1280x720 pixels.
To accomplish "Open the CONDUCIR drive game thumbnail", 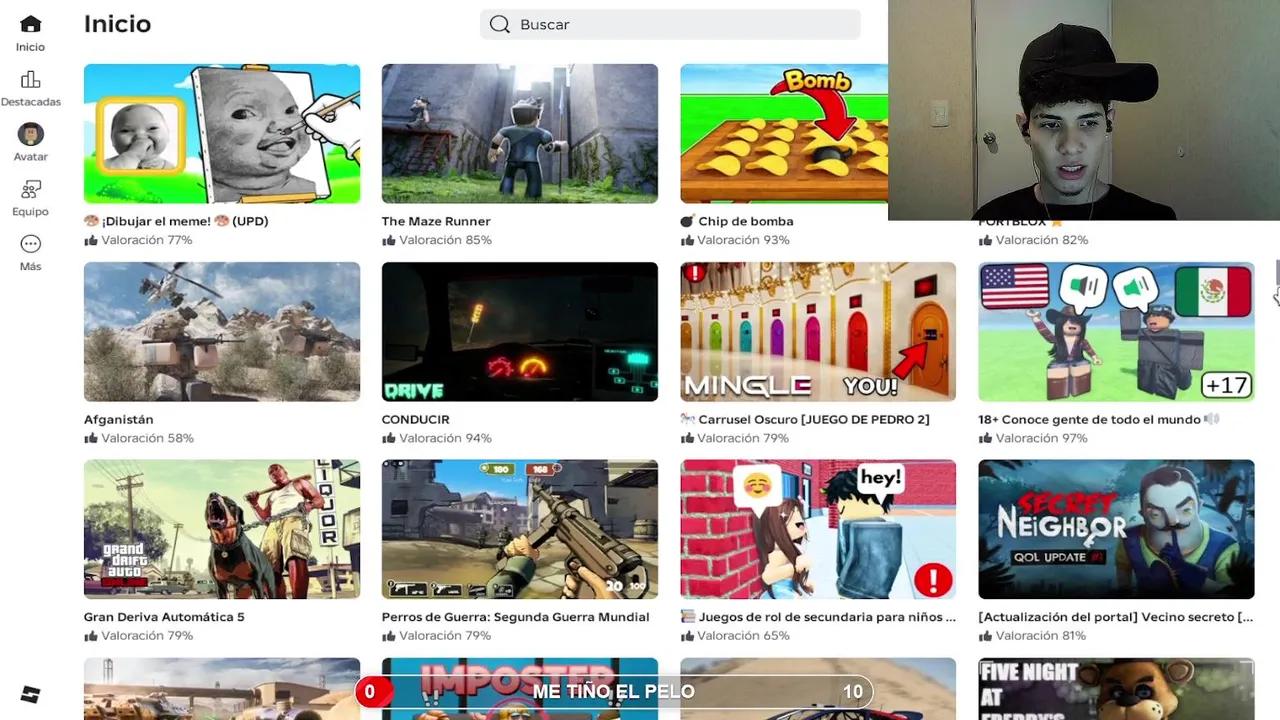I will point(520,331).
